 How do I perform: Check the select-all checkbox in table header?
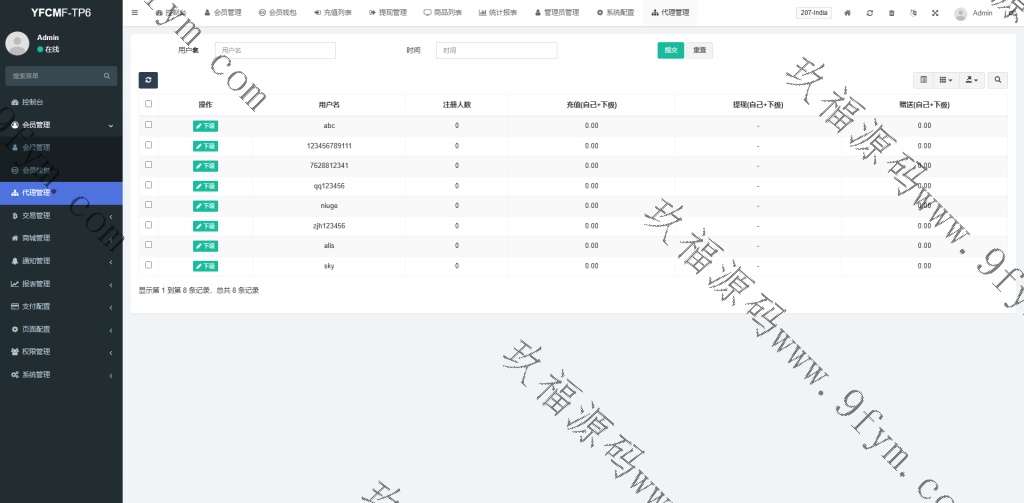click(x=149, y=104)
